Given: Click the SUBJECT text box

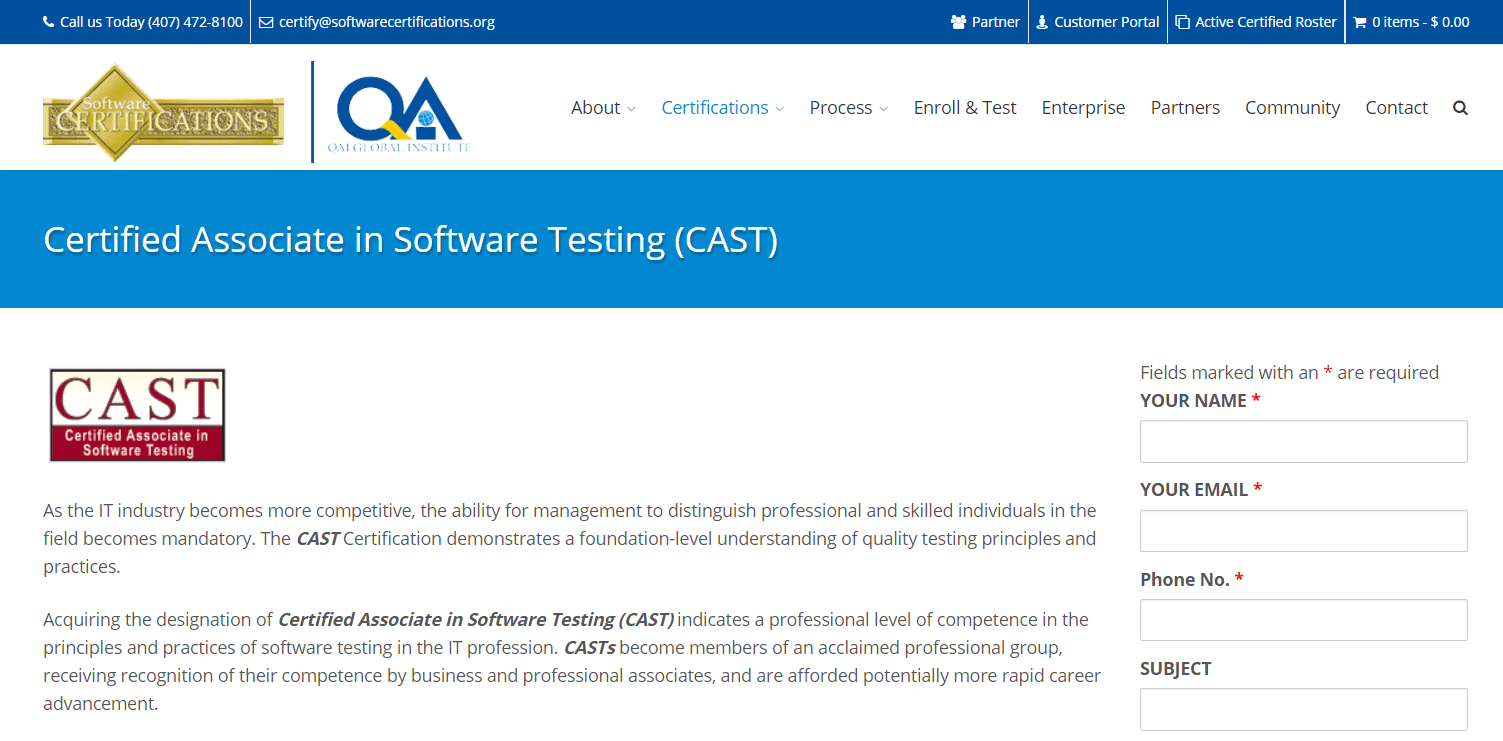Looking at the screenshot, I should pos(1303,709).
